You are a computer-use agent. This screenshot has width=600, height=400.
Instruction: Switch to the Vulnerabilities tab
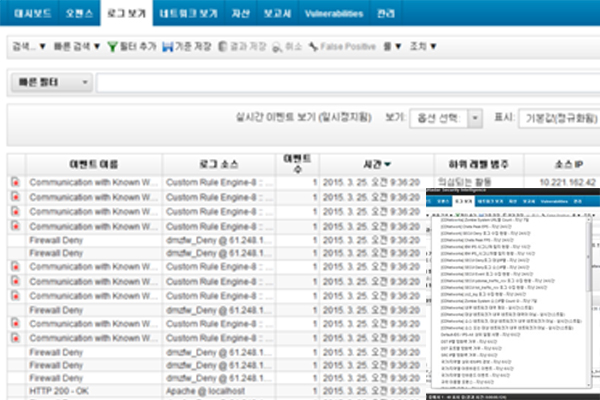click(x=334, y=13)
